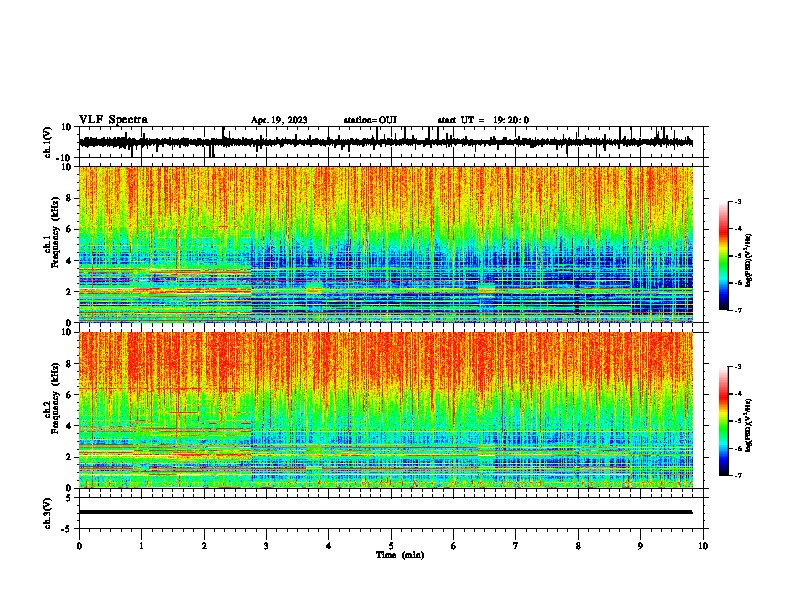Click the "station=OUI" header label
This screenshot has width=792, height=612.
pyautogui.click(x=370, y=120)
